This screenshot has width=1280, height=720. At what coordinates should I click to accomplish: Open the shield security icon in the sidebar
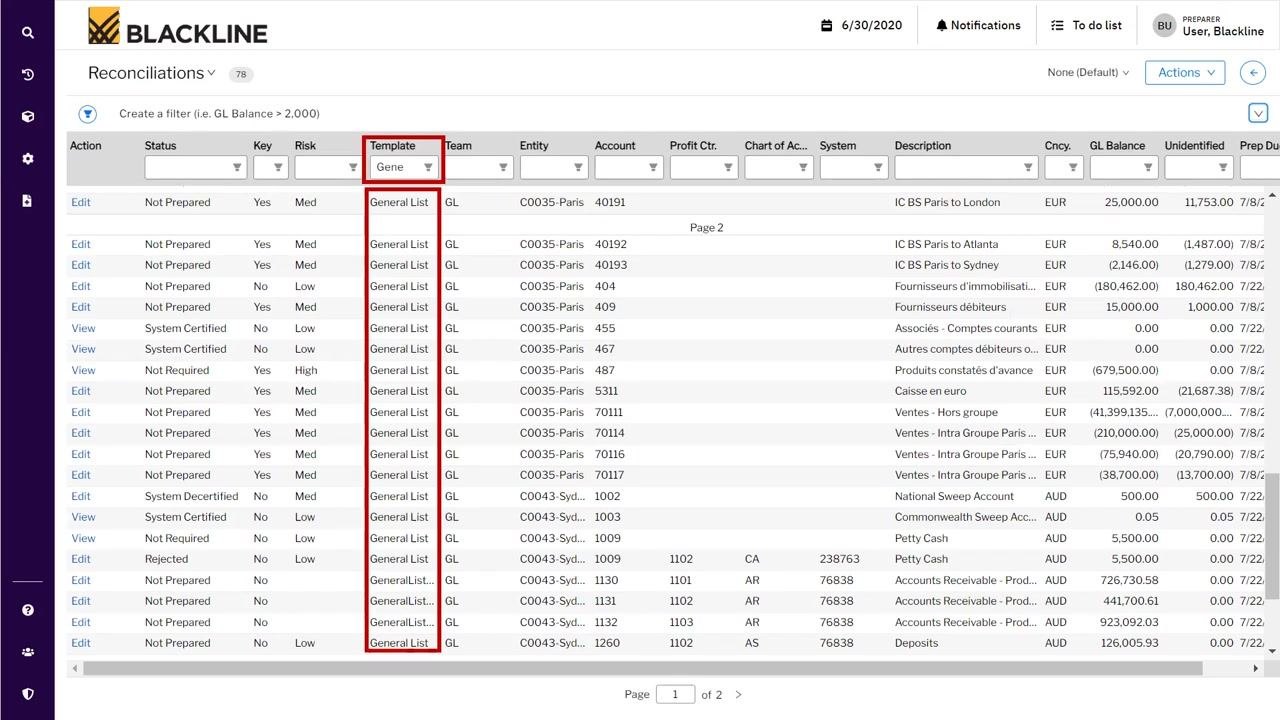point(27,693)
